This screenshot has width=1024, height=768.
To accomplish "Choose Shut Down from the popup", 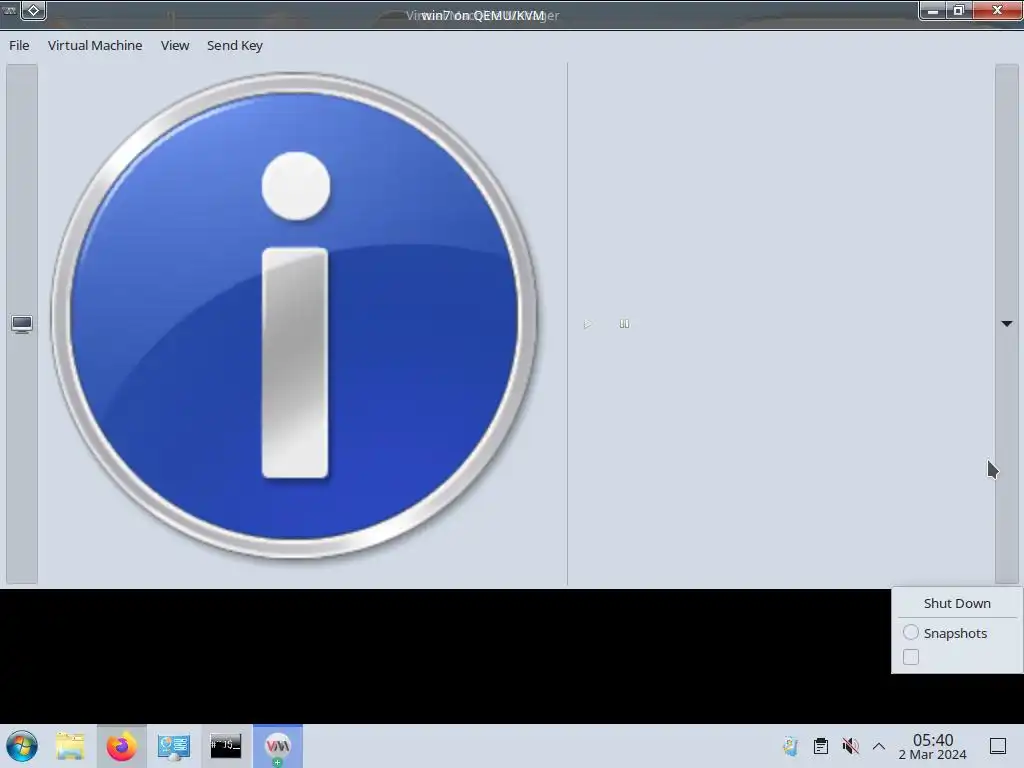I will tap(957, 603).
